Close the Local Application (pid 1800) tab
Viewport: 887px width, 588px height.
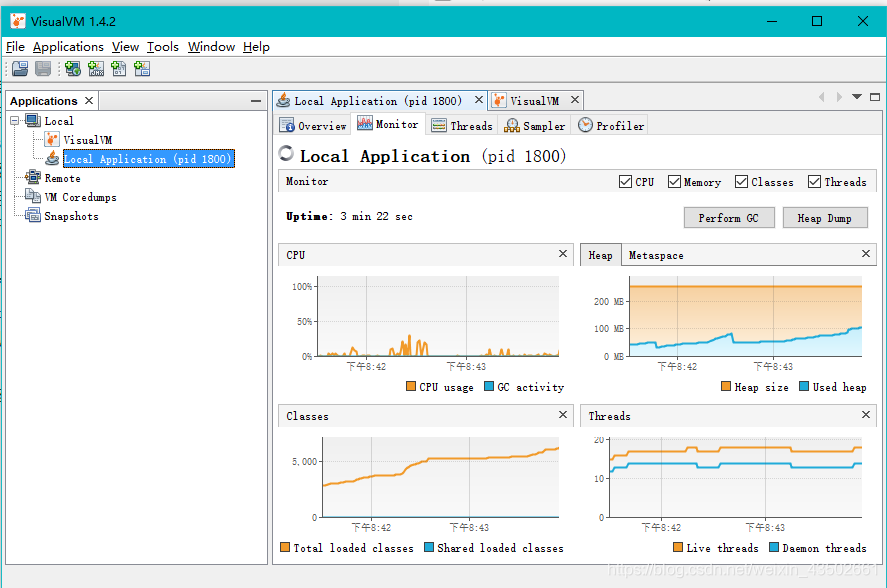(479, 100)
